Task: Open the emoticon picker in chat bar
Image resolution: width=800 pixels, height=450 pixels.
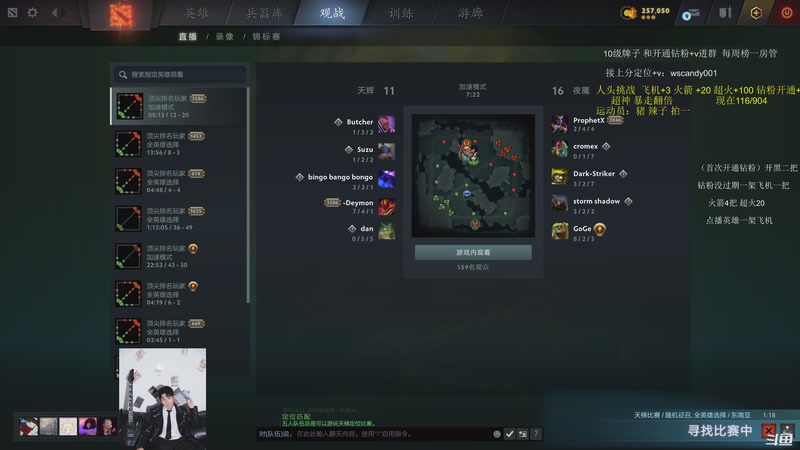Action: 496,434
